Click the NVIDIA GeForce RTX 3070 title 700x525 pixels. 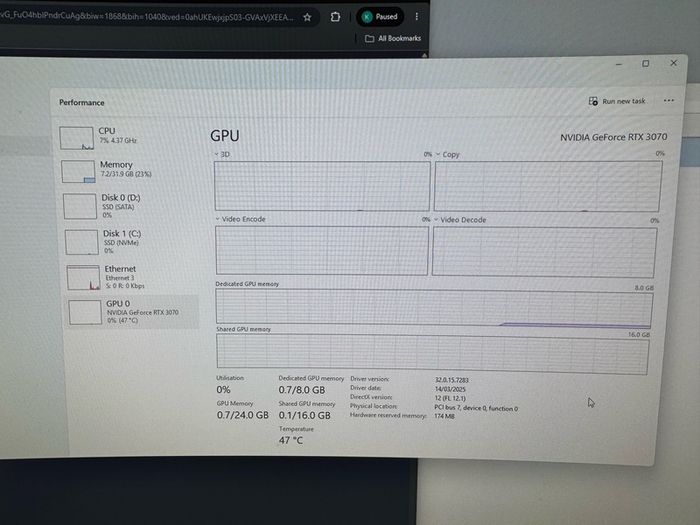(x=613, y=137)
